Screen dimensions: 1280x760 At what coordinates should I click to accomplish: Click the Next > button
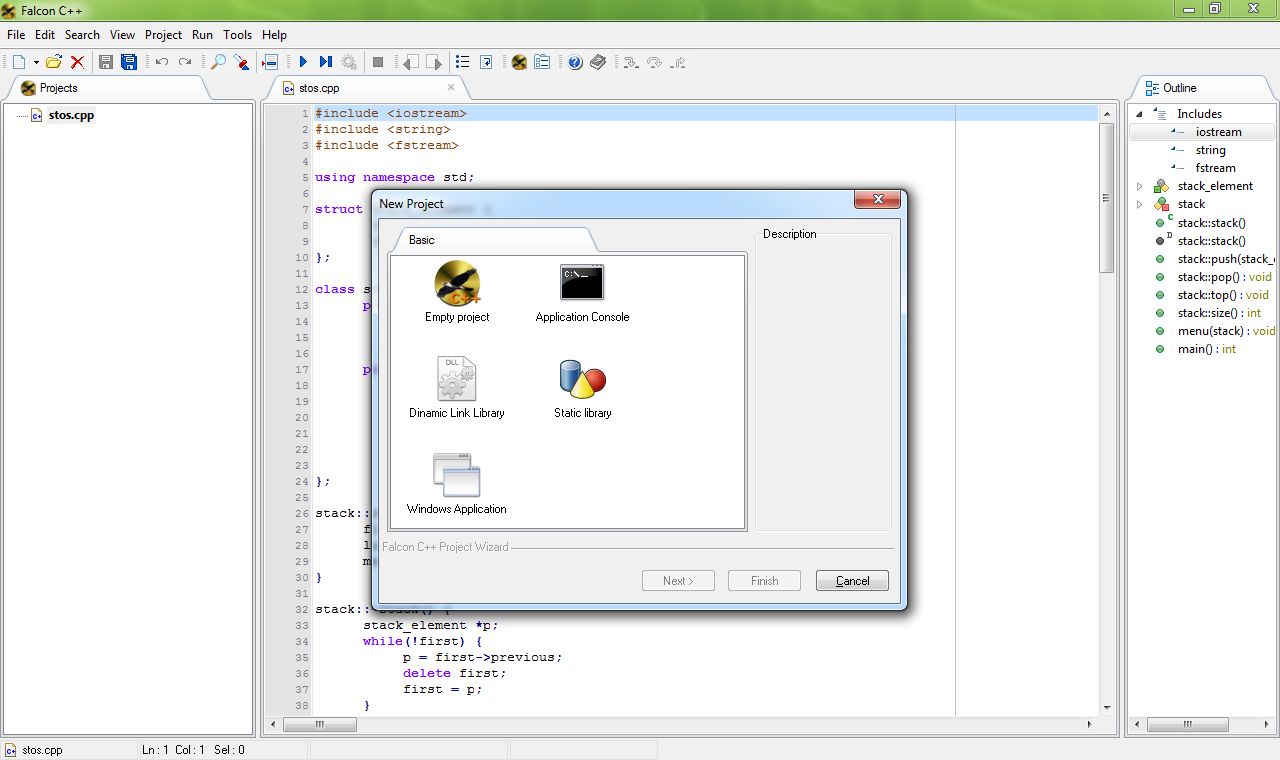[678, 581]
